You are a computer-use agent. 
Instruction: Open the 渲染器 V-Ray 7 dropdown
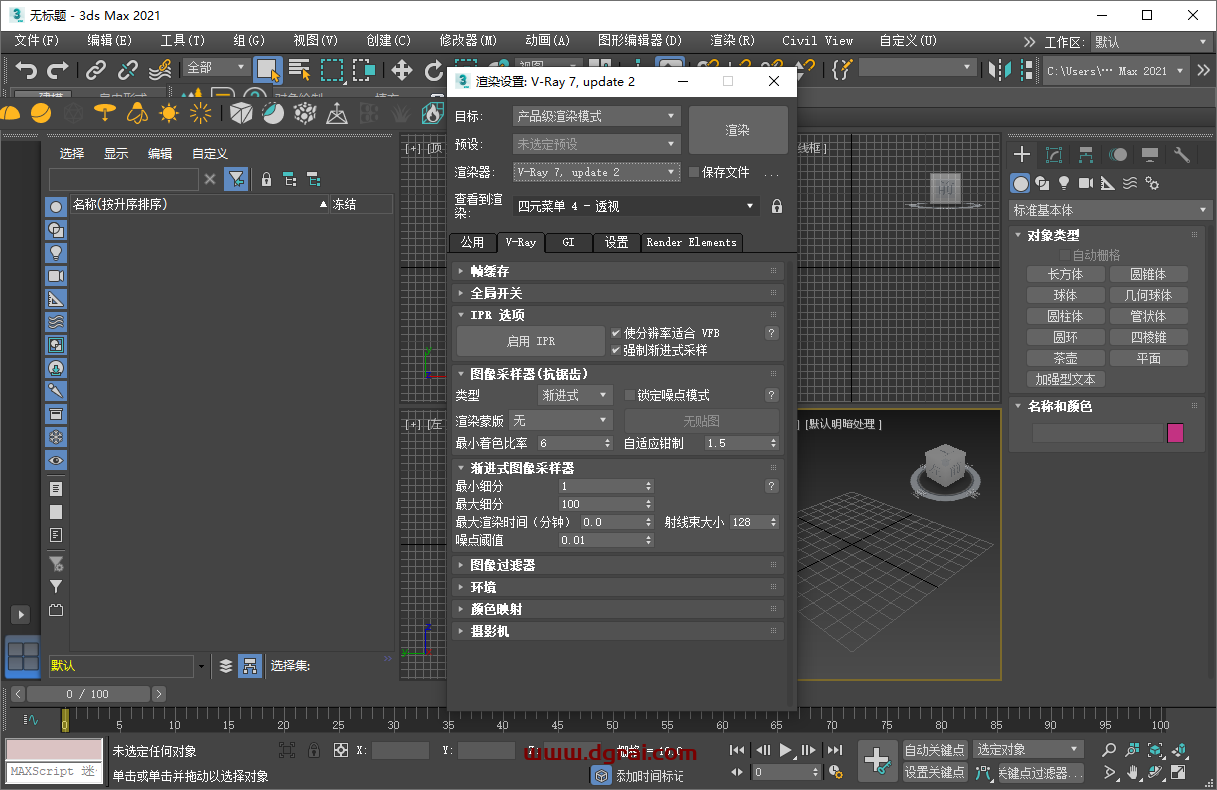click(x=597, y=172)
